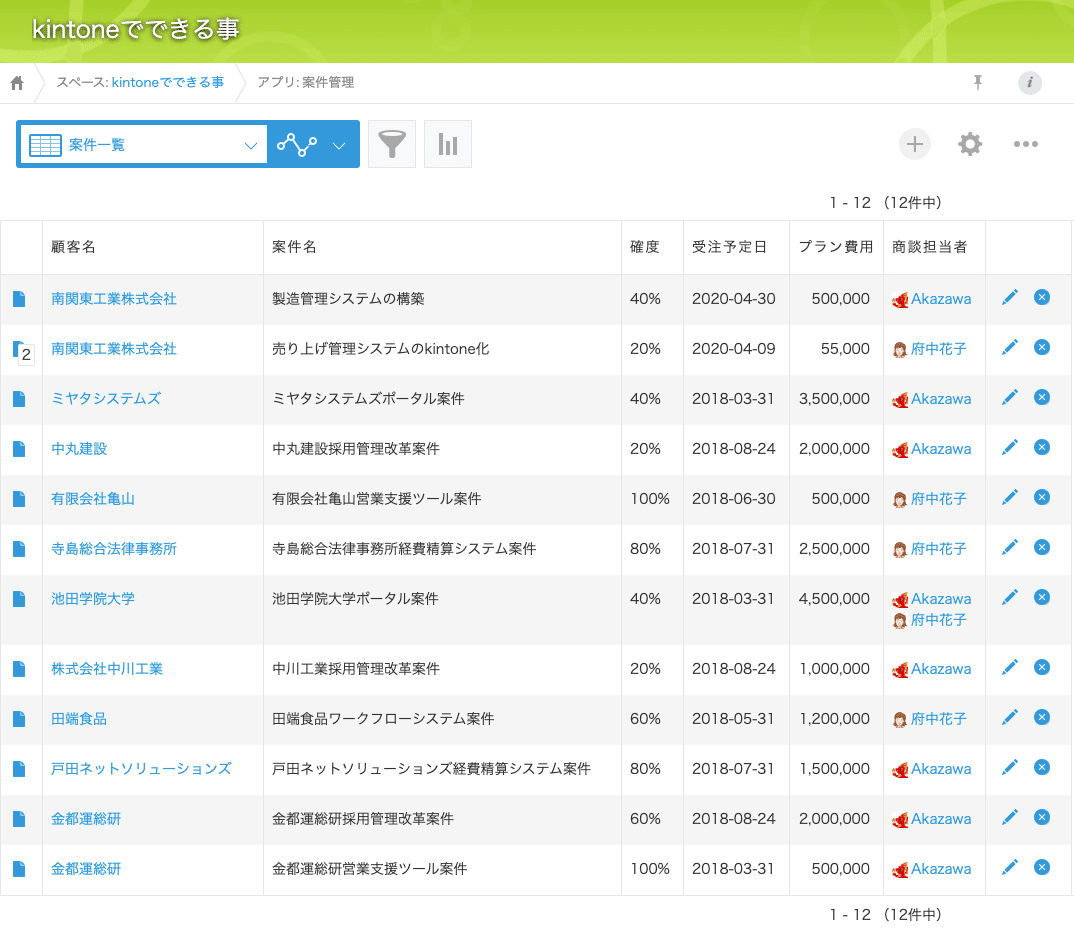Select the 2018-05-31 date cell
Screen dimensions: 1074x930
tap(734, 719)
